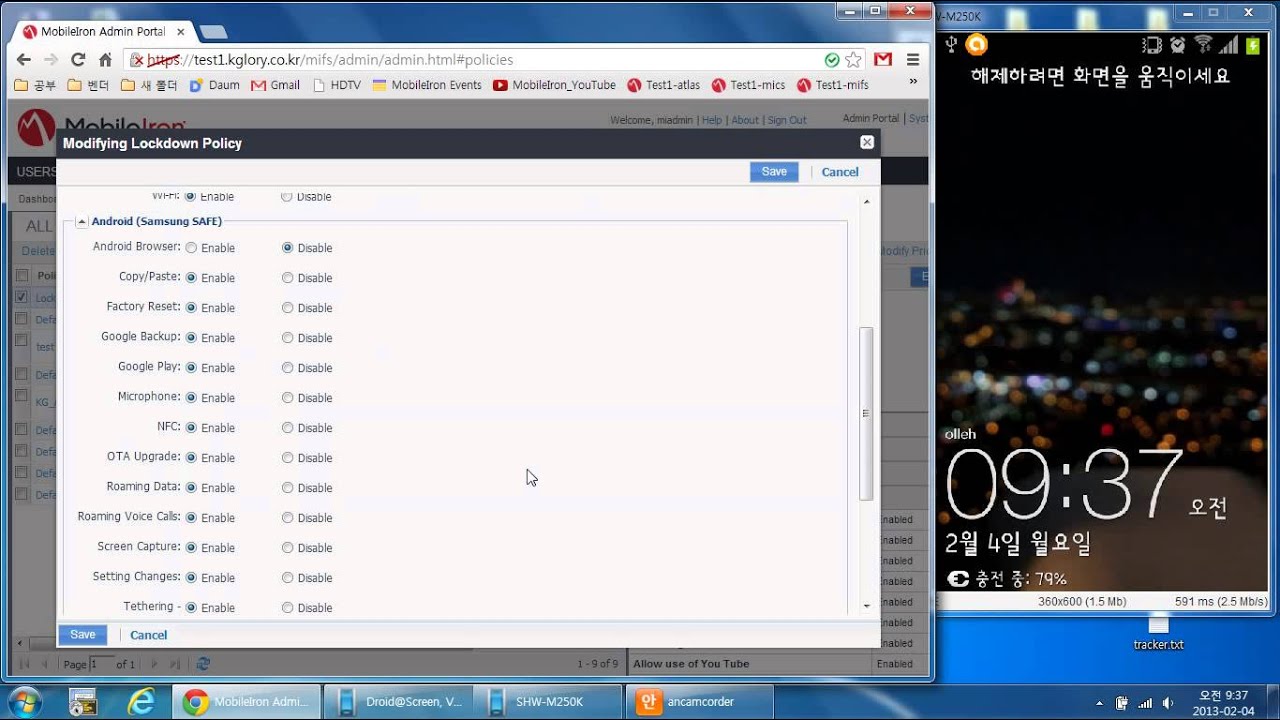Viewport: 1280px width, 720px height.
Task: Open tracker.txt desktop file
Action: pyautogui.click(x=1158, y=633)
